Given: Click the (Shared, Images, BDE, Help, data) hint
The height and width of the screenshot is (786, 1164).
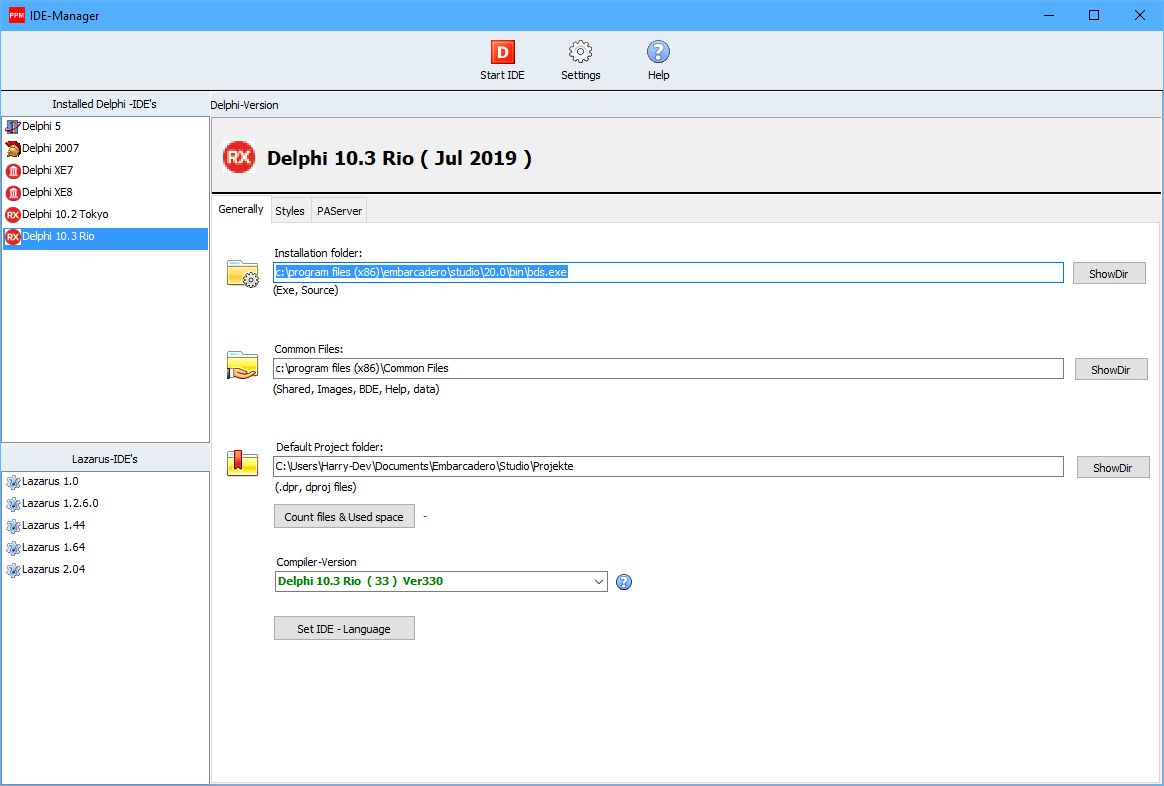Looking at the screenshot, I should pyautogui.click(x=356, y=389).
